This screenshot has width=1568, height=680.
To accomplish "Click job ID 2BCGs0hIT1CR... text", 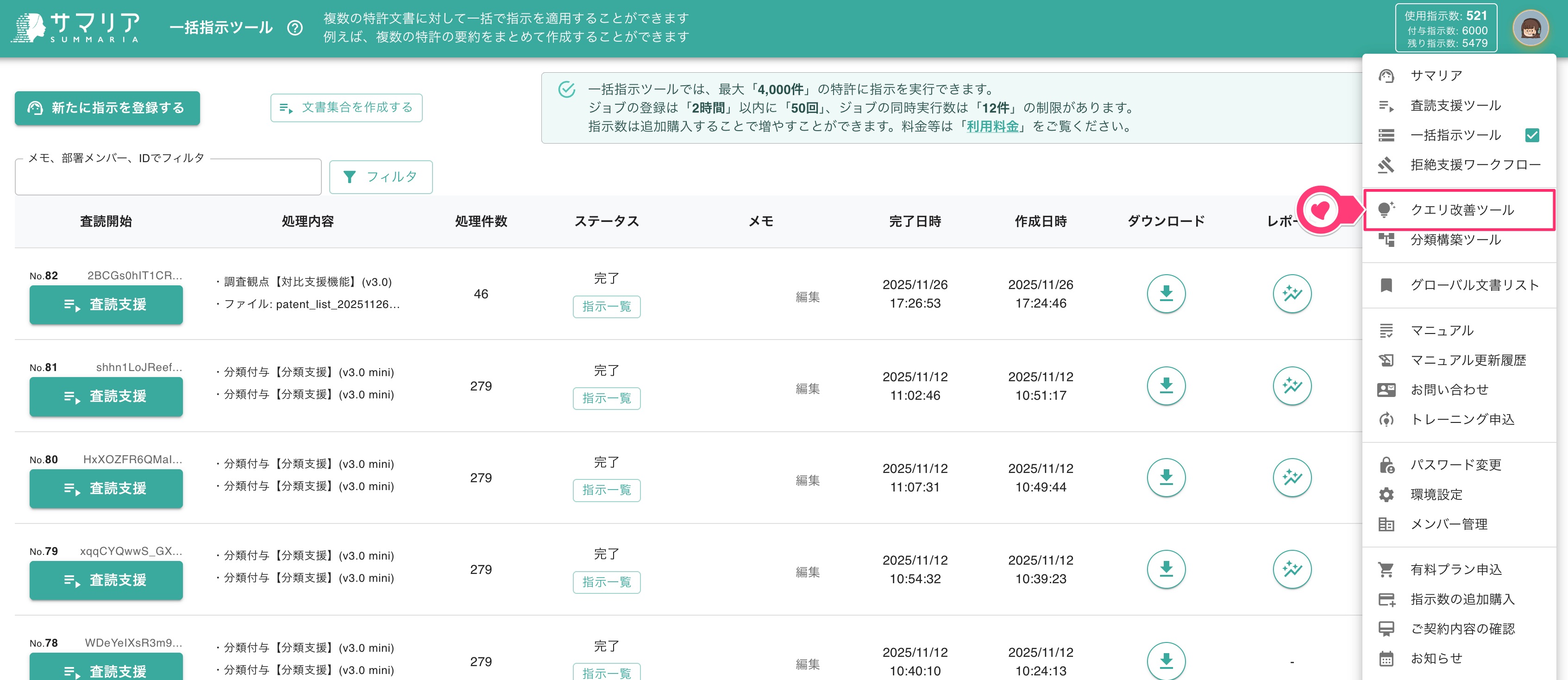I will 134,276.
